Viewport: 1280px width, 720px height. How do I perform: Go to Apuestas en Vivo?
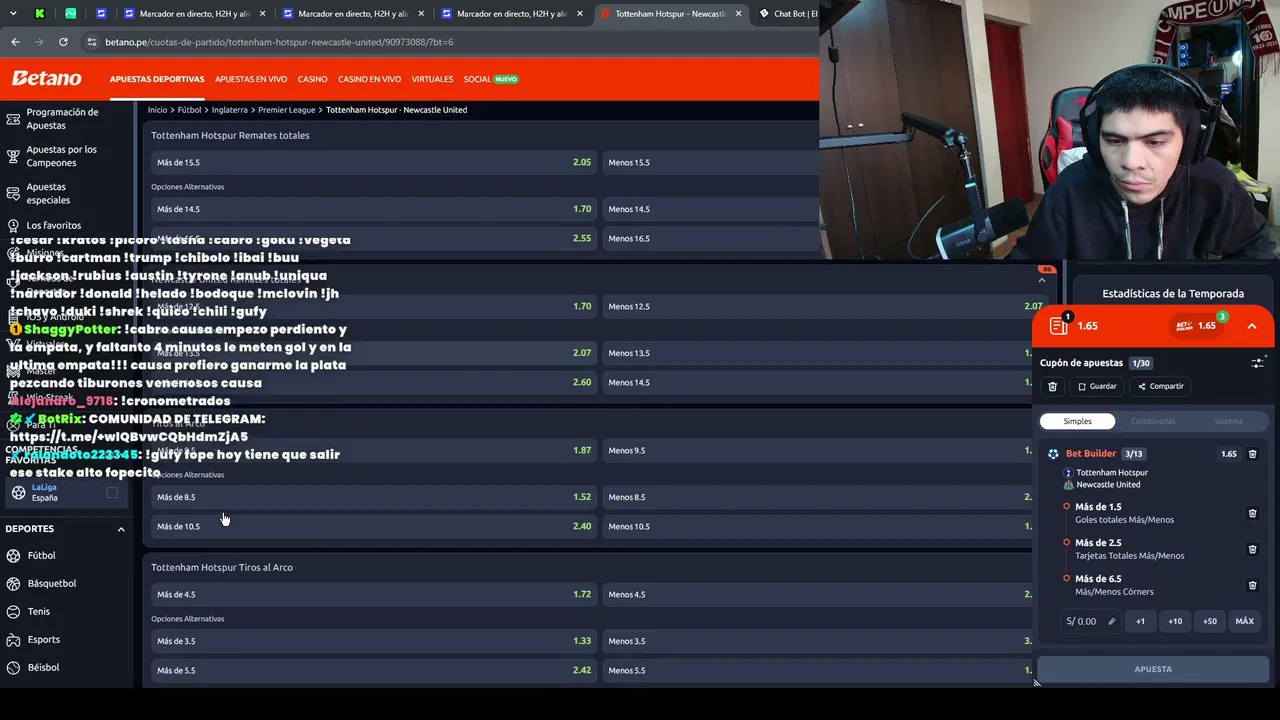tap(251, 79)
